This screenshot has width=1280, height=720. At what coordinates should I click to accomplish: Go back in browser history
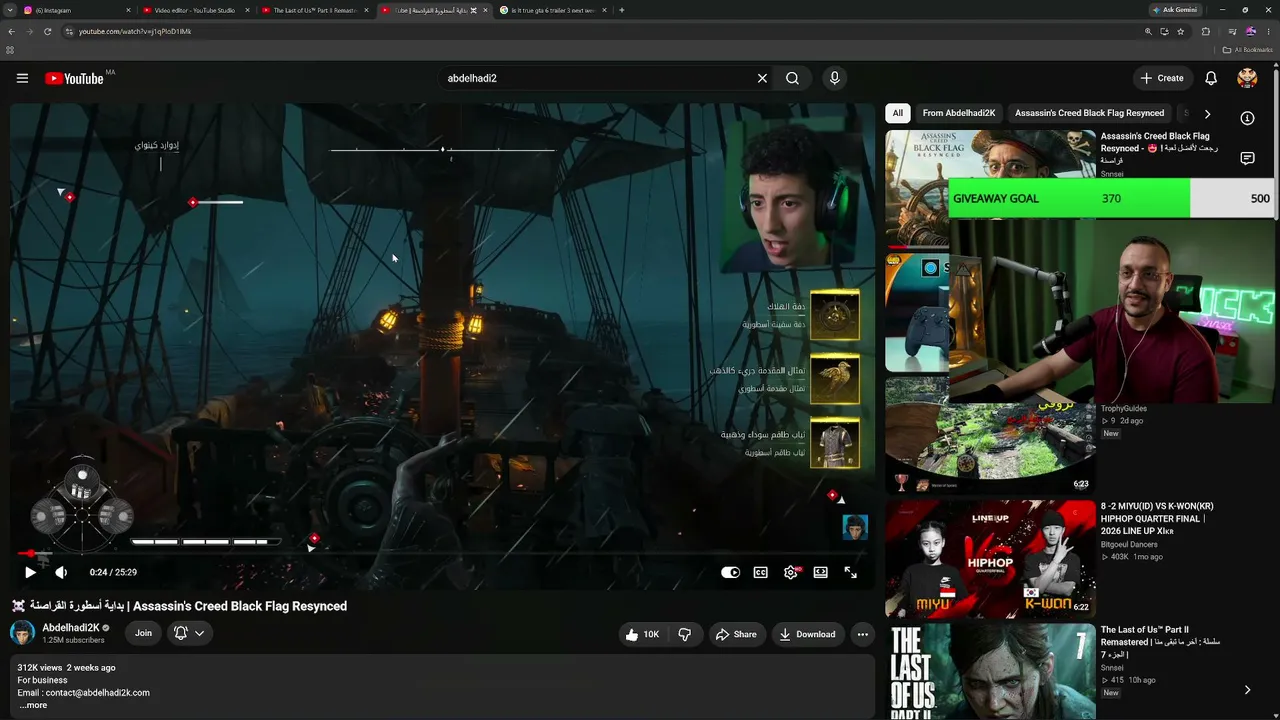pos(11,31)
